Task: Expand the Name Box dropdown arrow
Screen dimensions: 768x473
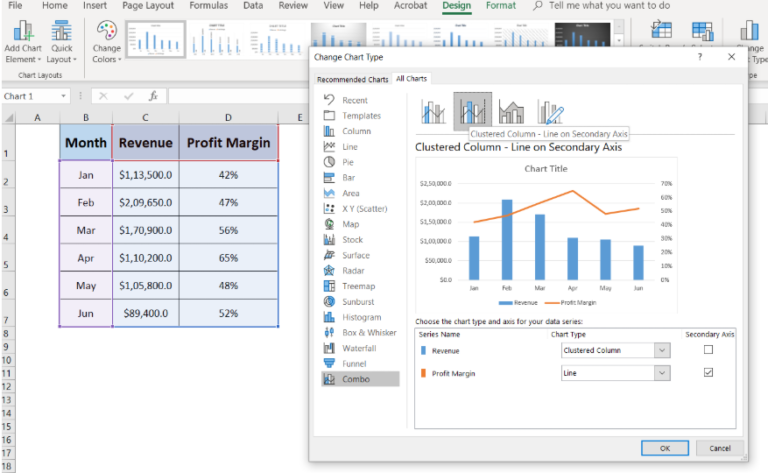Action: click(62, 96)
